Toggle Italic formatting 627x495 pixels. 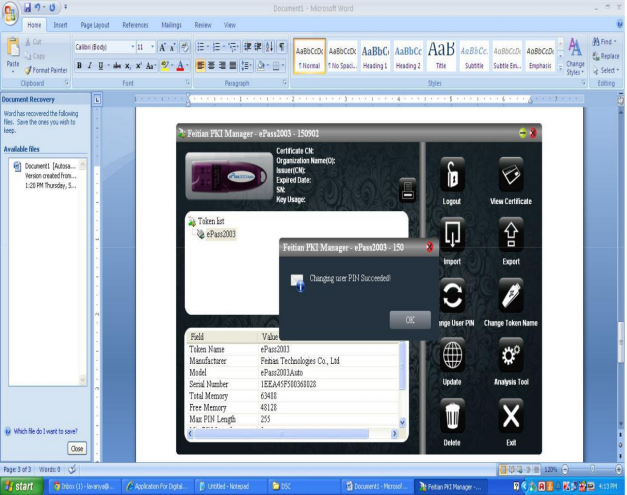[90, 66]
